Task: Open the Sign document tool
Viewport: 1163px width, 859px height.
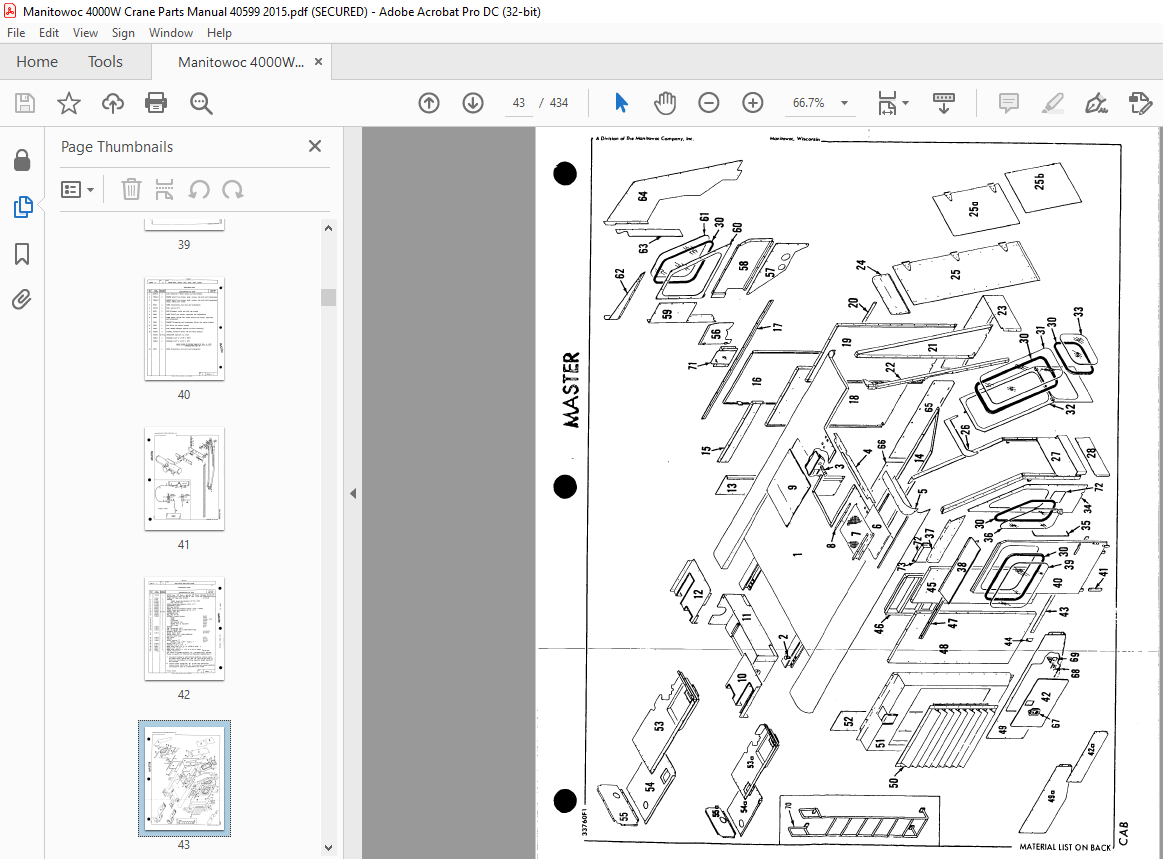Action: click(1096, 103)
